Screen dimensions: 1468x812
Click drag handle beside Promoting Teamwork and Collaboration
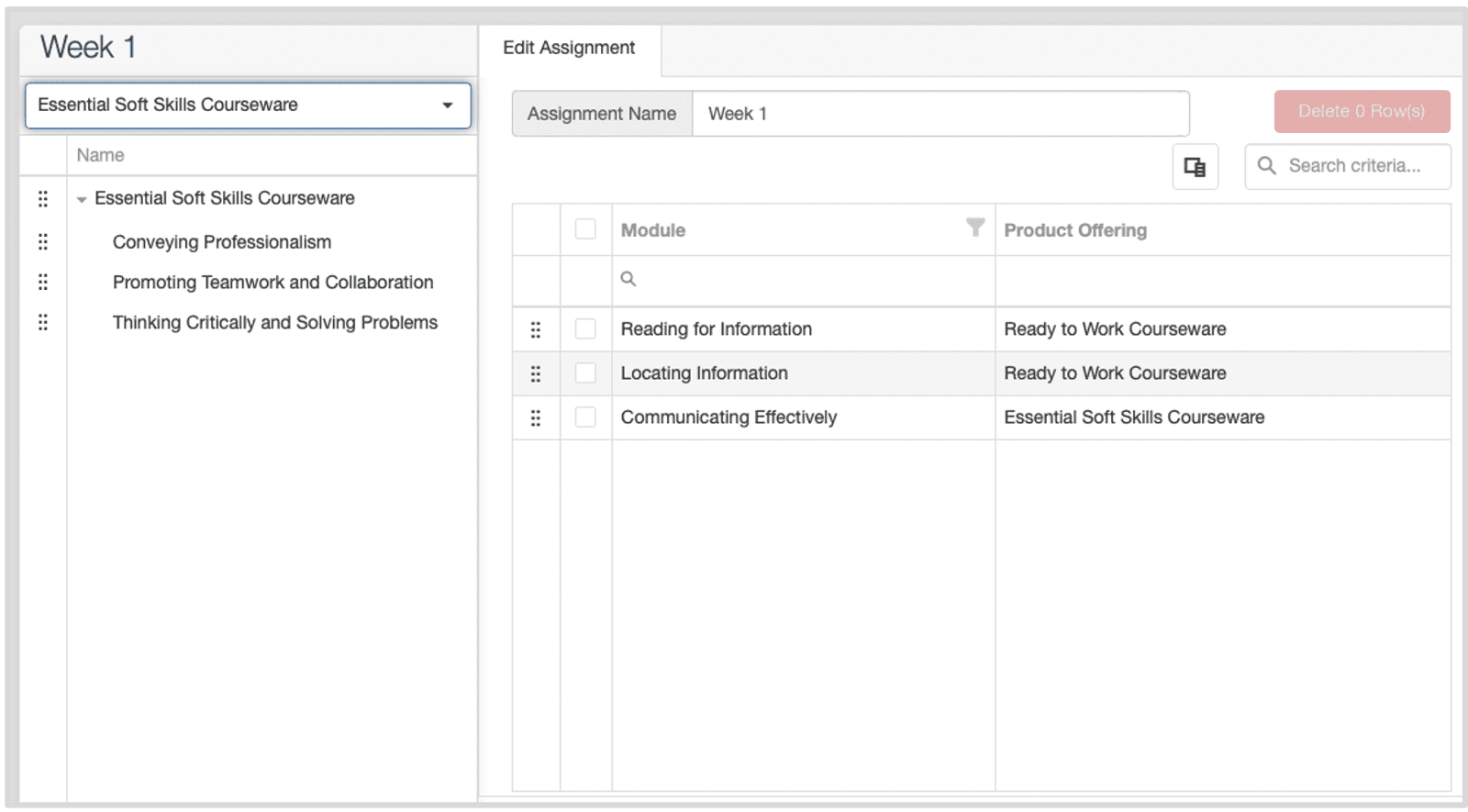pyautogui.click(x=43, y=283)
